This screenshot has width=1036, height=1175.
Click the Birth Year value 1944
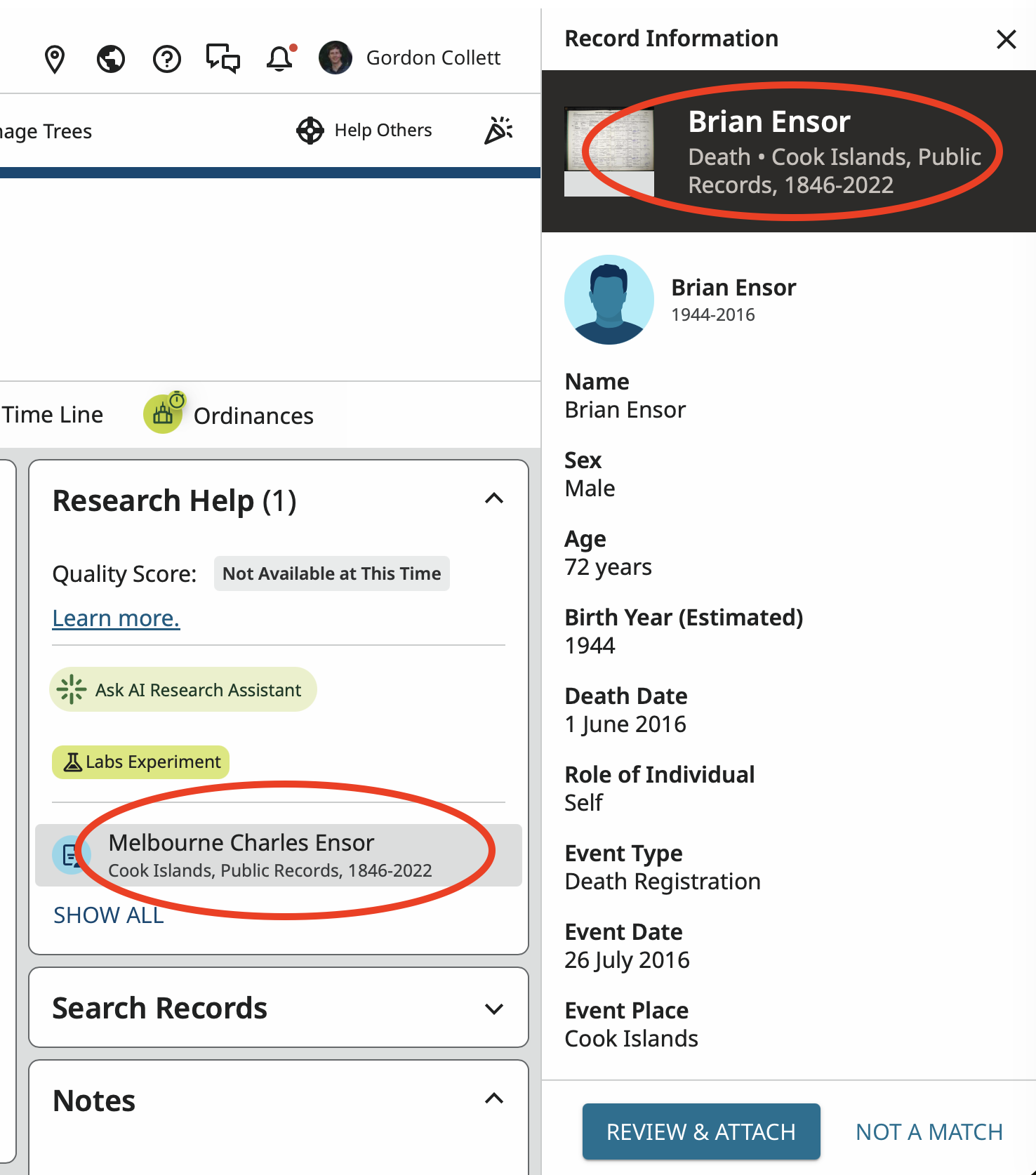(590, 645)
